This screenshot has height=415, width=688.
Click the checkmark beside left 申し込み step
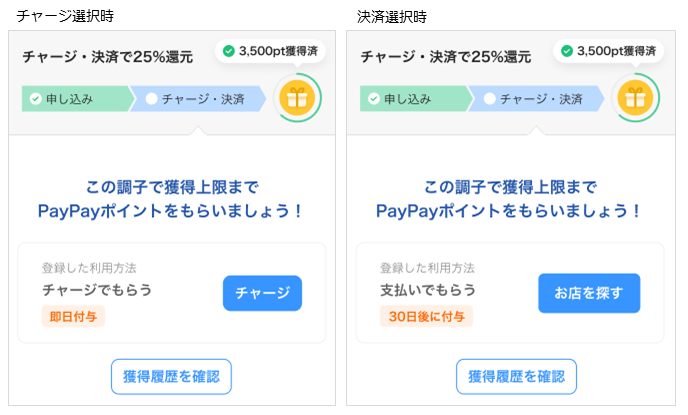pos(36,99)
